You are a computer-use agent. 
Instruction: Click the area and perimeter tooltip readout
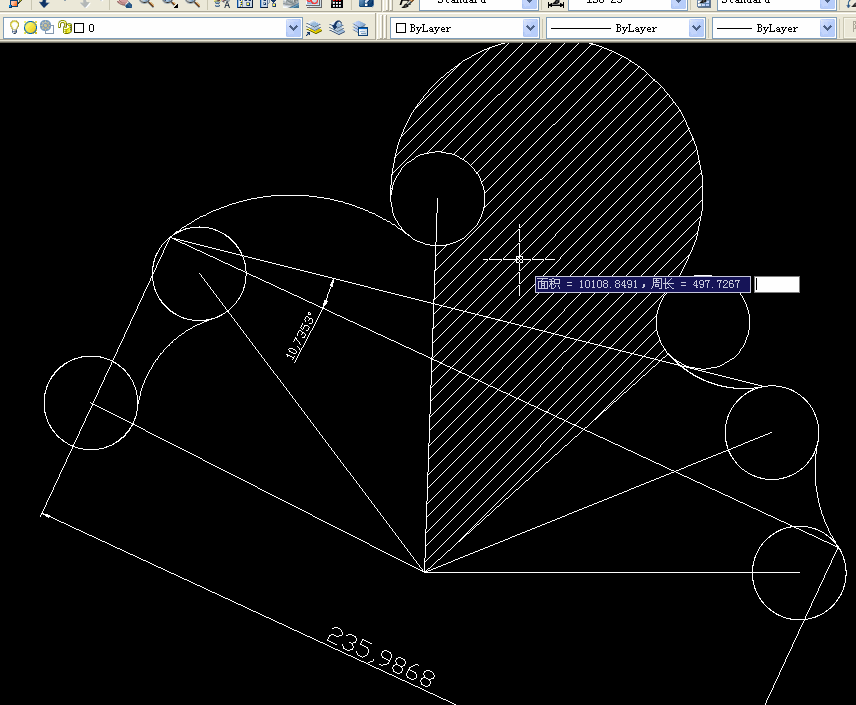click(643, 284)
